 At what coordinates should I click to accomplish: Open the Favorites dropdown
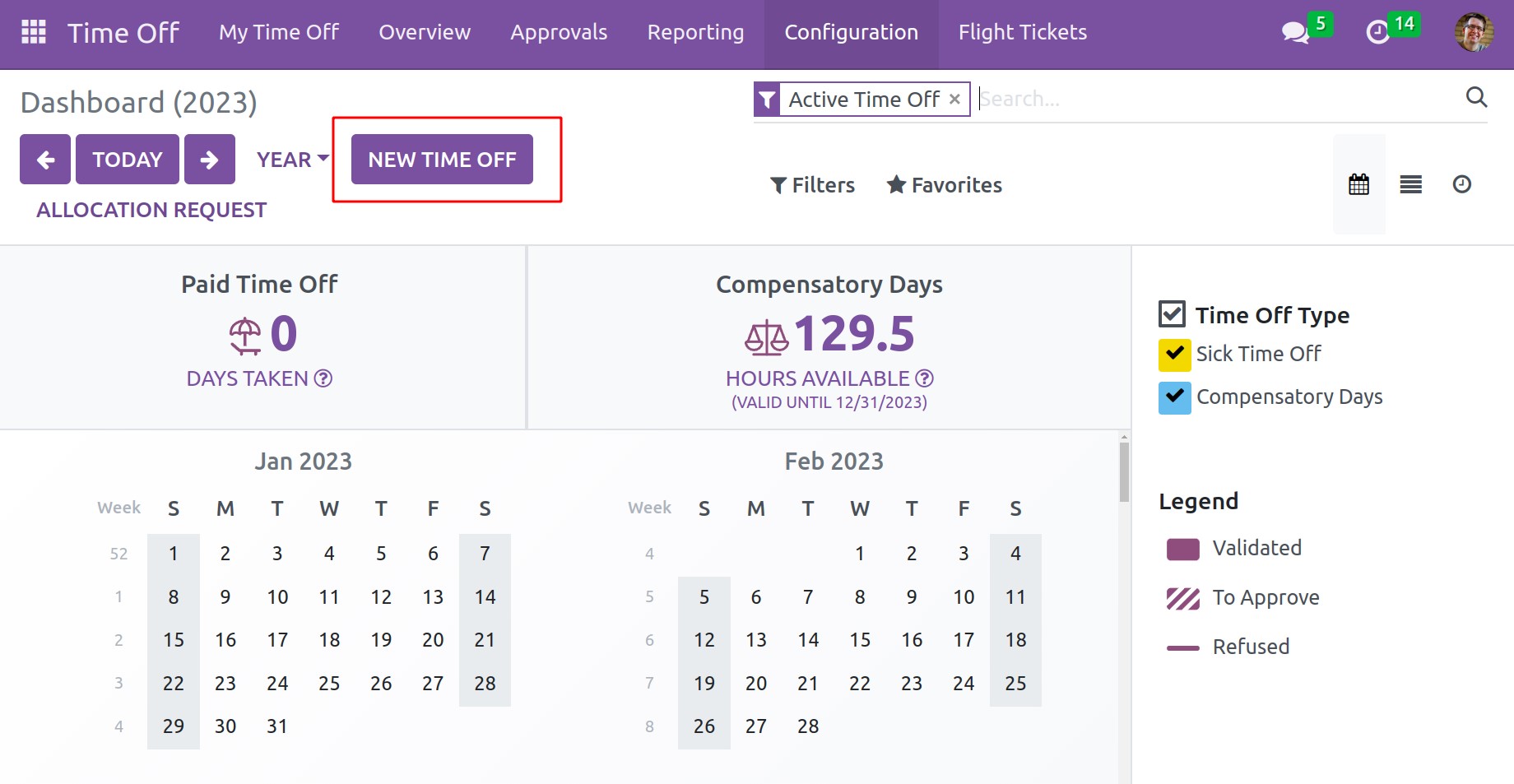point(944,185)
